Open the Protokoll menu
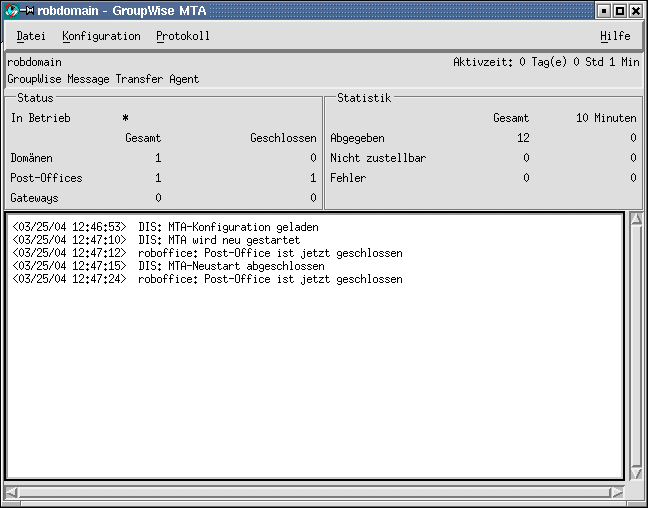The height and width of the screenshot is (508, 648). pyautogui.click(x=183, y=36)
